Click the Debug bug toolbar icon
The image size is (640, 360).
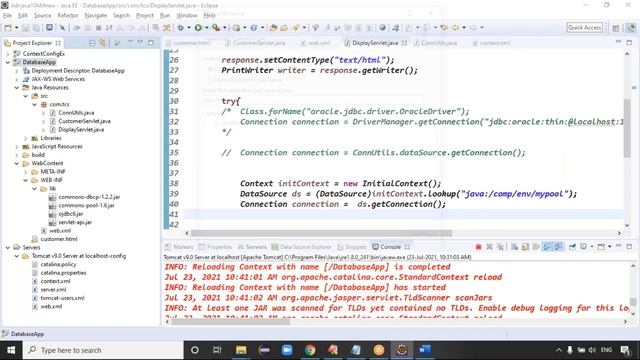pos(180,27)
